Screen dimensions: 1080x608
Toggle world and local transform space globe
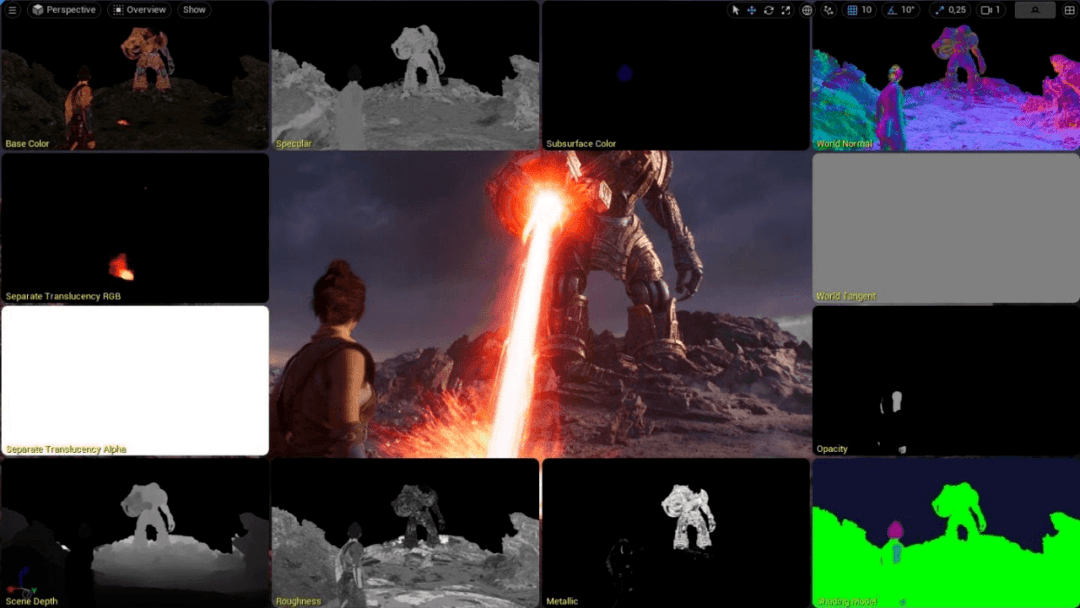[807, 10]
